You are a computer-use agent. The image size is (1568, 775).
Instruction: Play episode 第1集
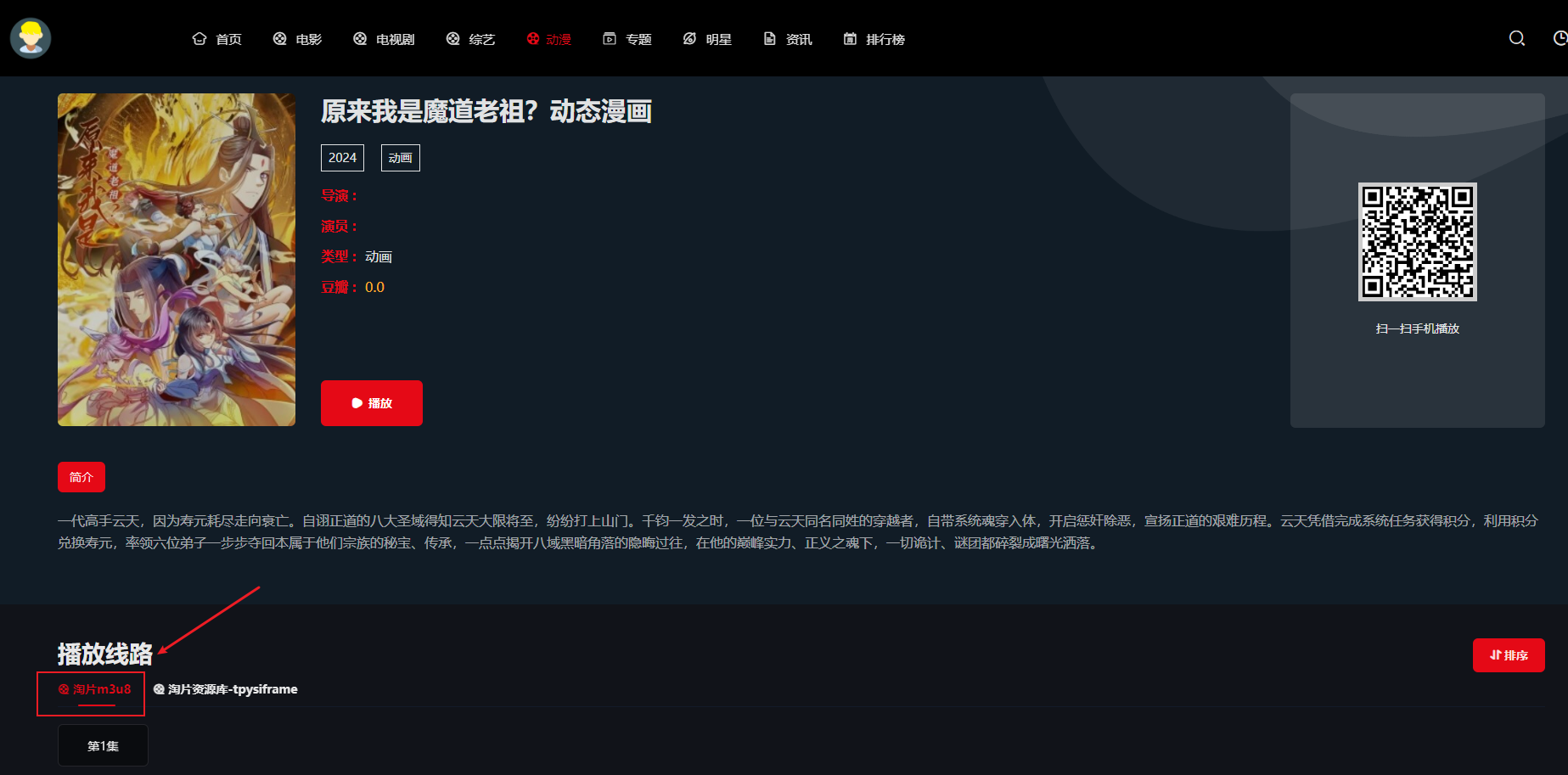pos(103,745)
